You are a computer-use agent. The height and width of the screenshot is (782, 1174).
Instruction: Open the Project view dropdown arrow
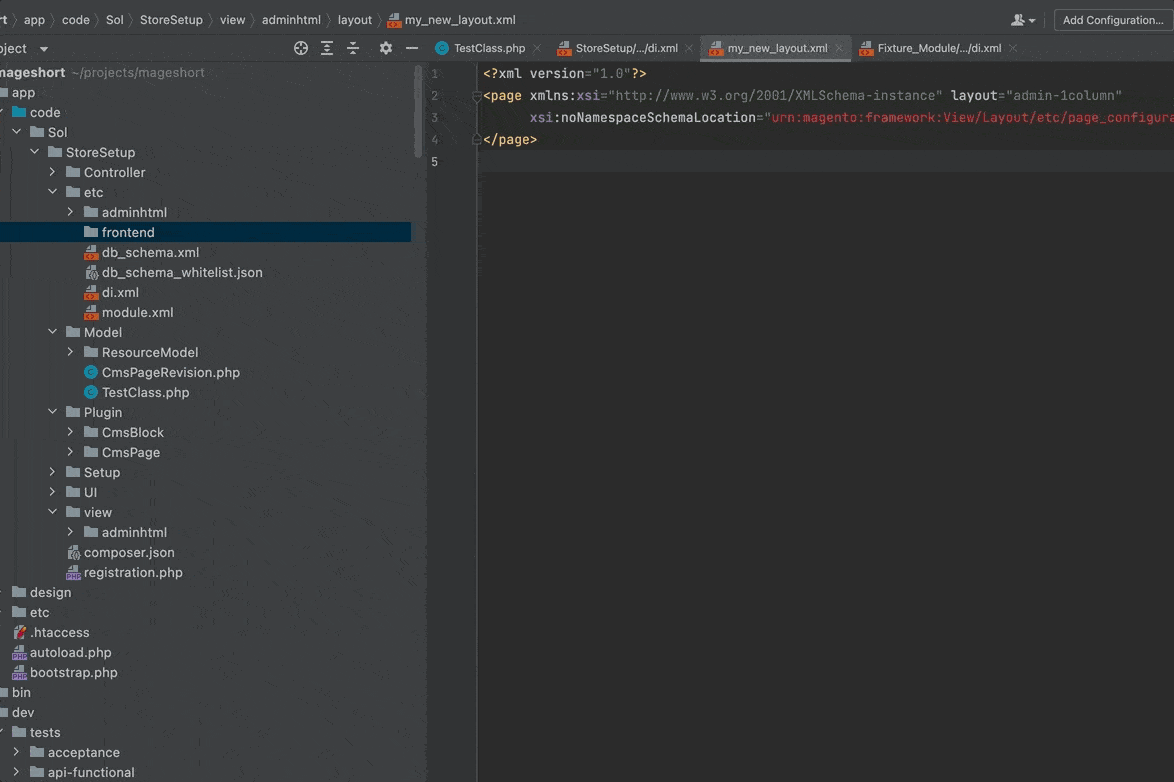pos(43,49)
